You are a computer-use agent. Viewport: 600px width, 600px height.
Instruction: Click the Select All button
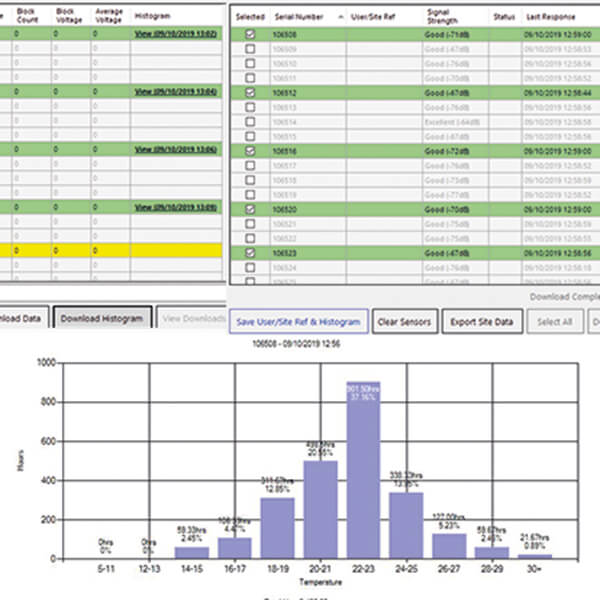[x=553, y=322]
